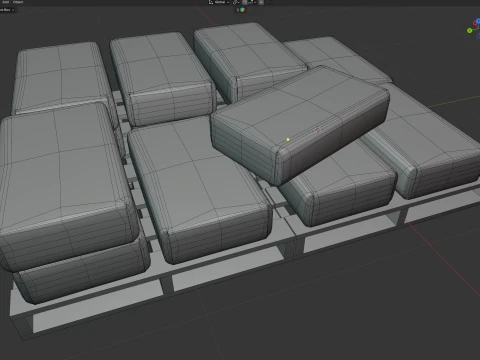This screenshot has width=480, height=360.
Task: Click the green Y axis gizmo ball
Action: (470, 30)
